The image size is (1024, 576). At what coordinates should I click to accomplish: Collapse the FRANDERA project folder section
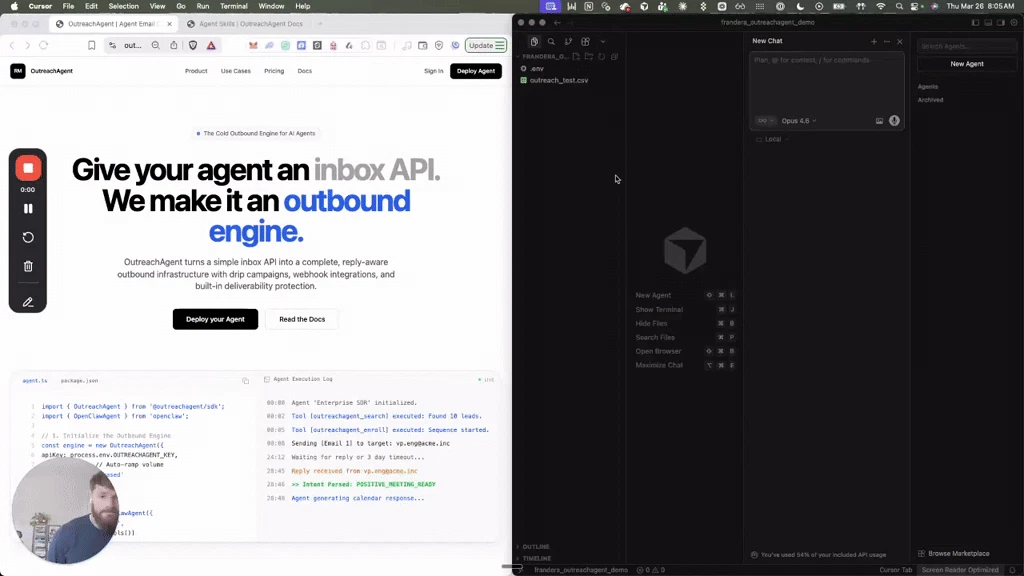coord(542,57)
